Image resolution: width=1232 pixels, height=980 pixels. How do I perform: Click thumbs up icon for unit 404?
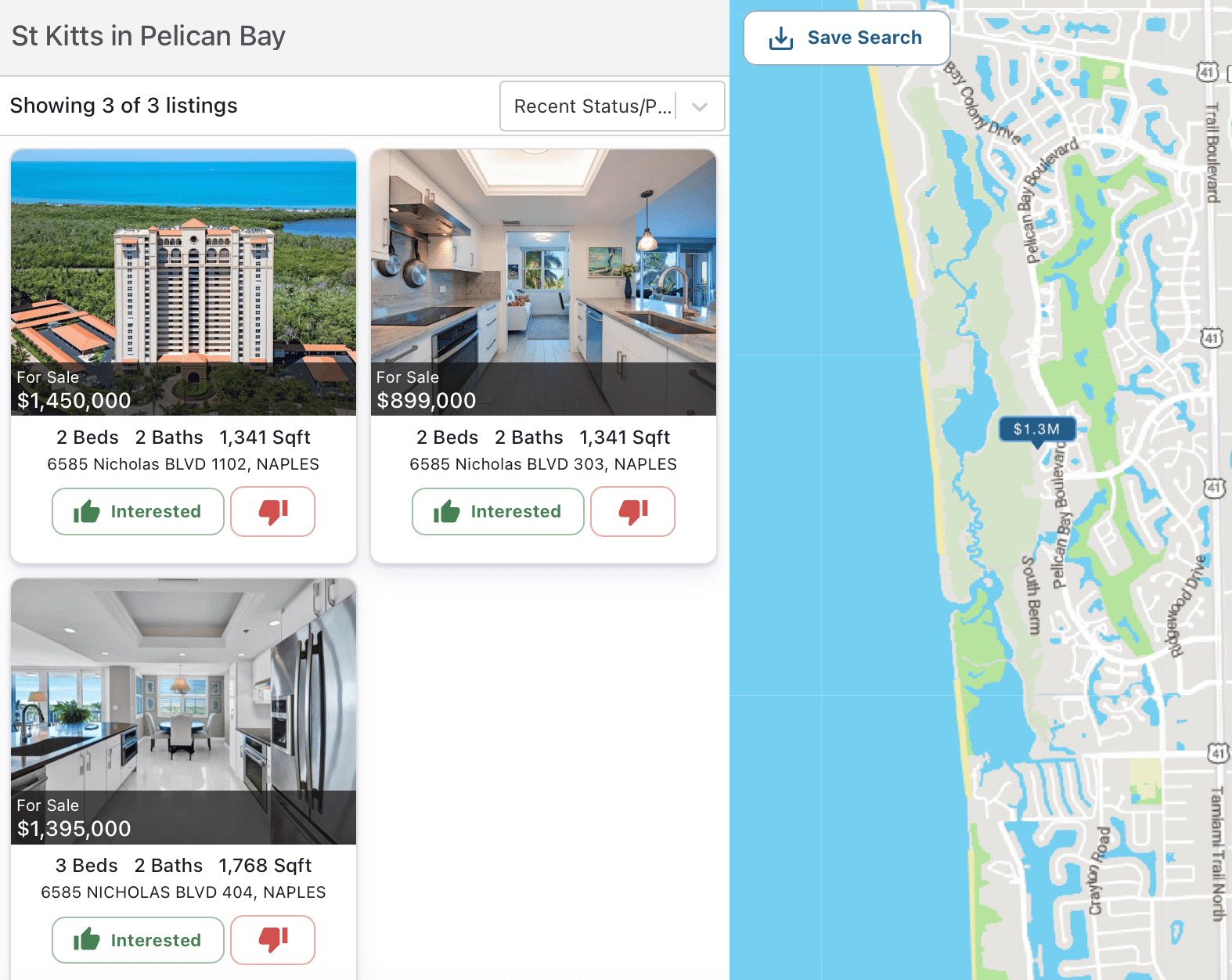pyautogui.click(x=87, y=939)
